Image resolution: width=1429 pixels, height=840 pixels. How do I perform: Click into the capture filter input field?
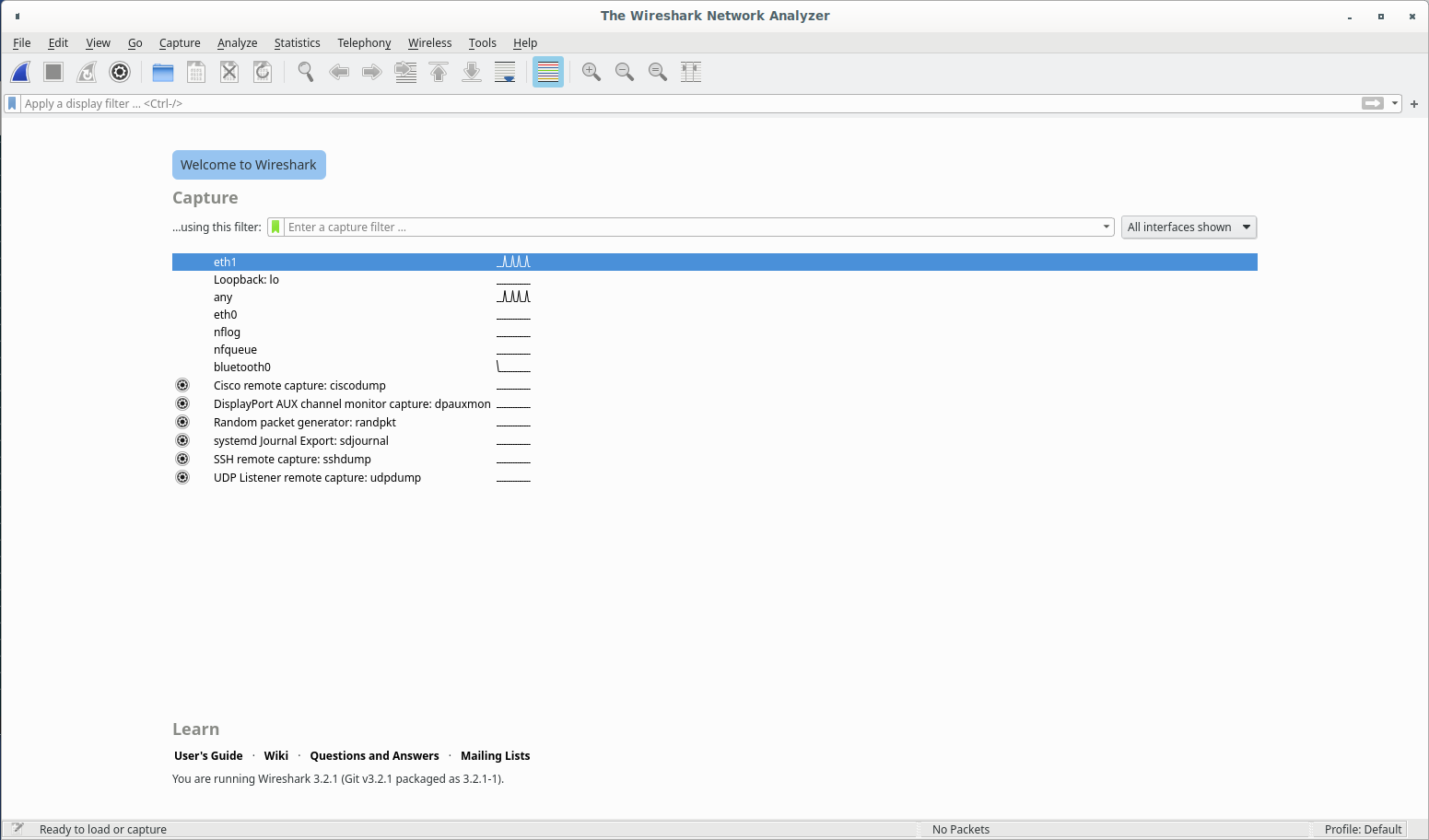(x=691, y=227)
